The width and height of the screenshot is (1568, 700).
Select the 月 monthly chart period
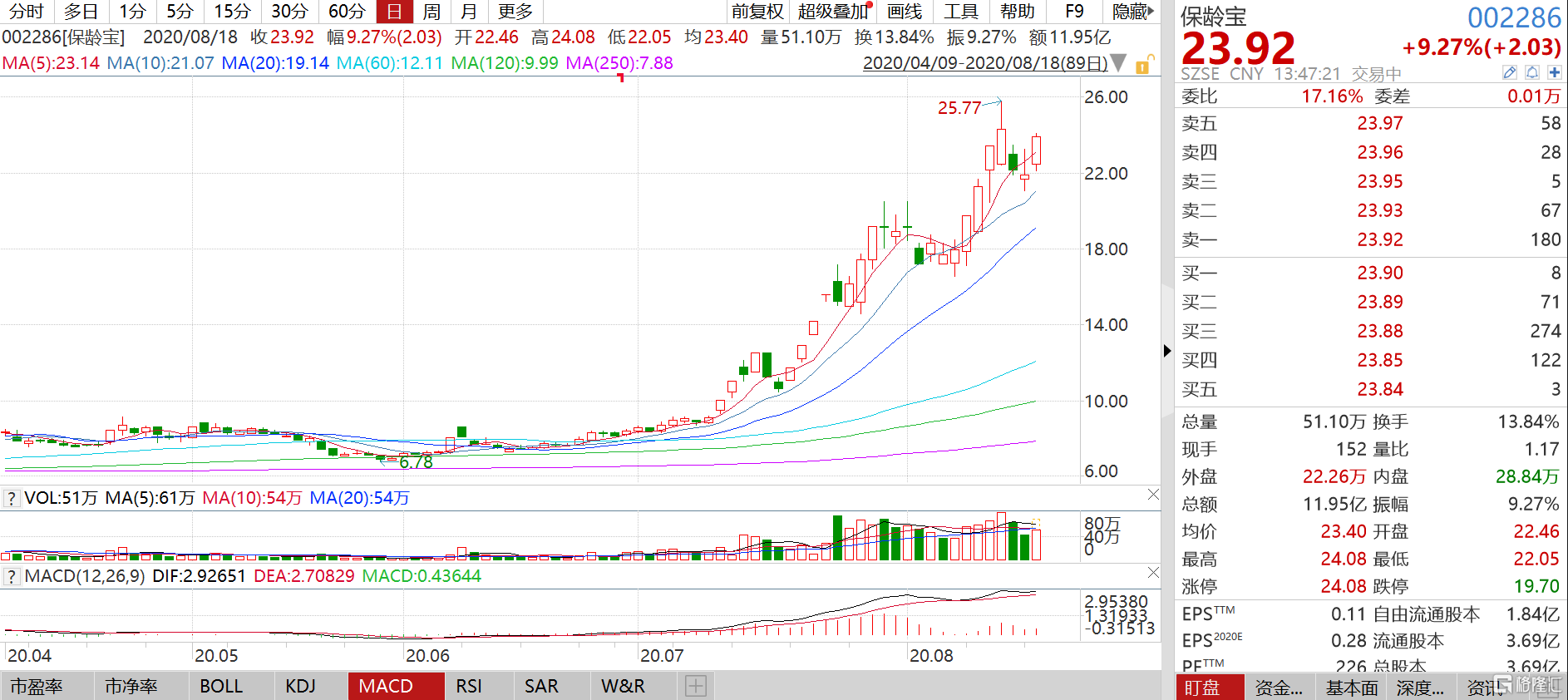[x=469, y=12]
